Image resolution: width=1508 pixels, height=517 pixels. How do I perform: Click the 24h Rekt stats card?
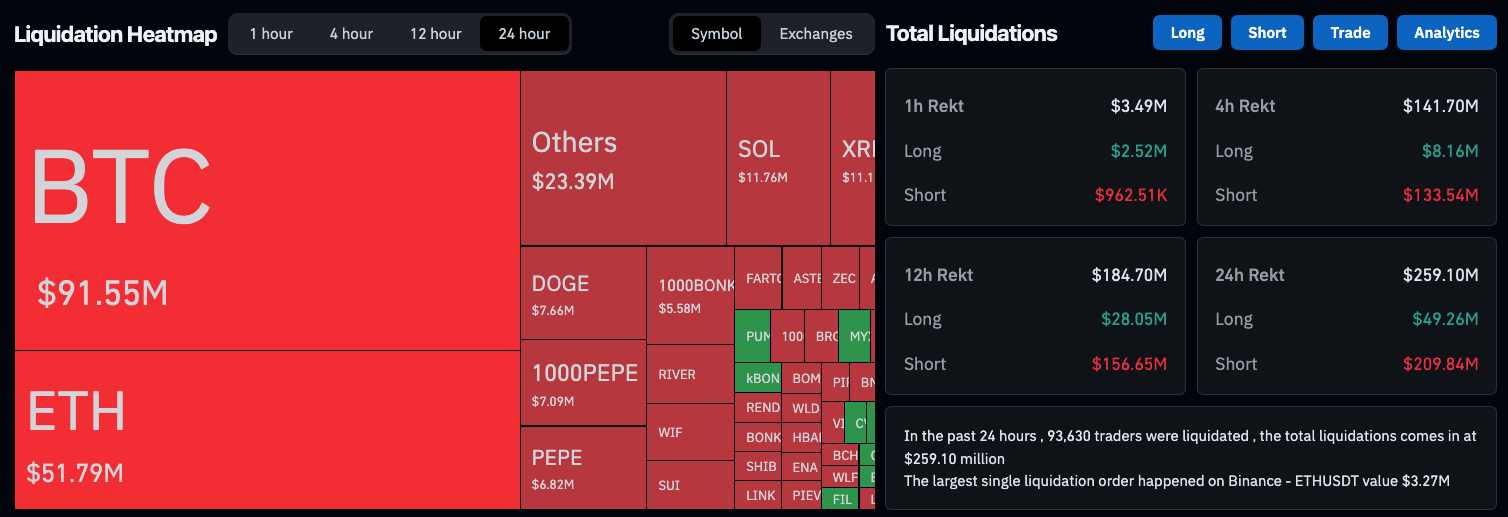tap(1346, 316)
